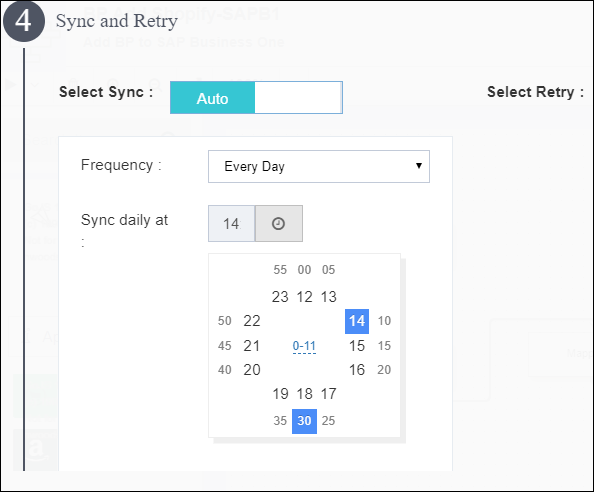
Task: Select hour 19 in the time picker
Action: pos(280,394)
